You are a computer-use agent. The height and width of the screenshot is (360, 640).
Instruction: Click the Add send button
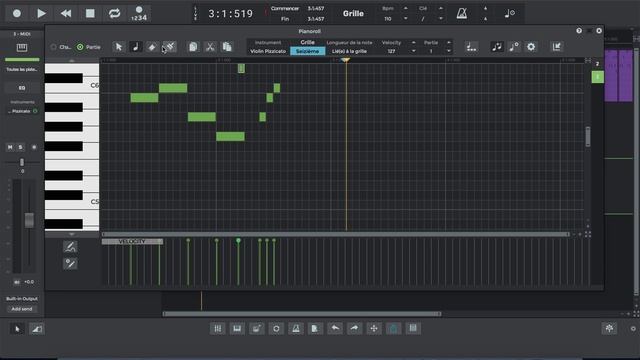click(x=22, y=309)
